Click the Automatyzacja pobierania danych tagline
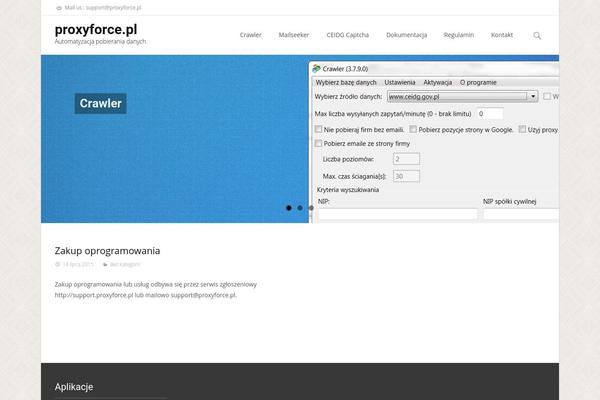This screenshot has width=600, height=400. click(x=100, y=41)
